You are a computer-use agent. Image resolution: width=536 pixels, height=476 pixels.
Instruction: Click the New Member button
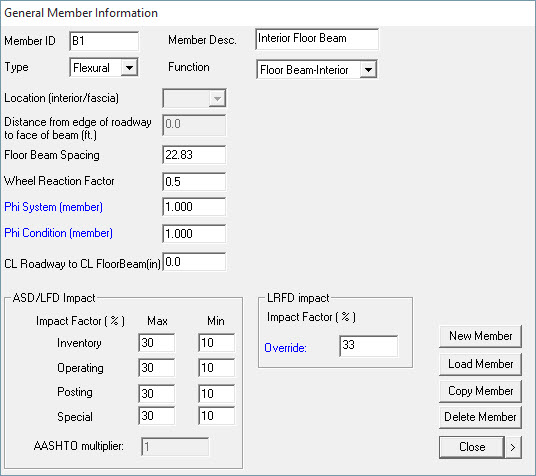480,336
